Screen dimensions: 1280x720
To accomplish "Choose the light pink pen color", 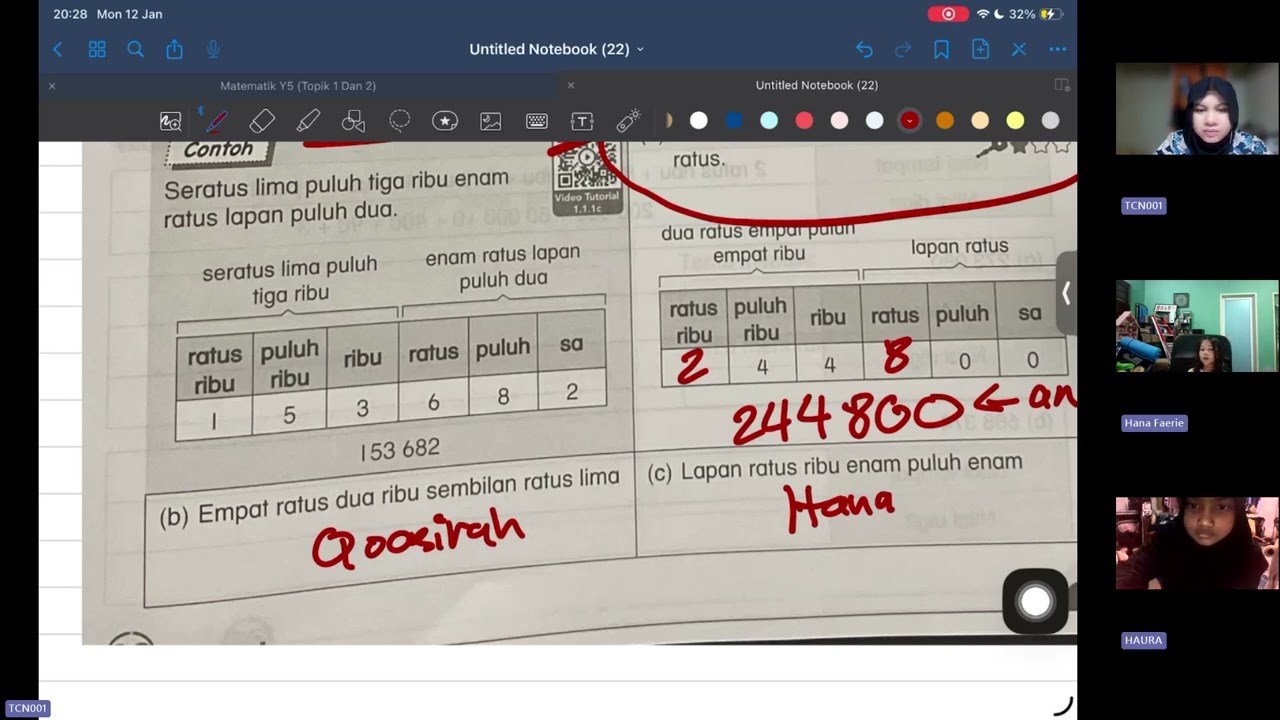I will coord(839,121).
